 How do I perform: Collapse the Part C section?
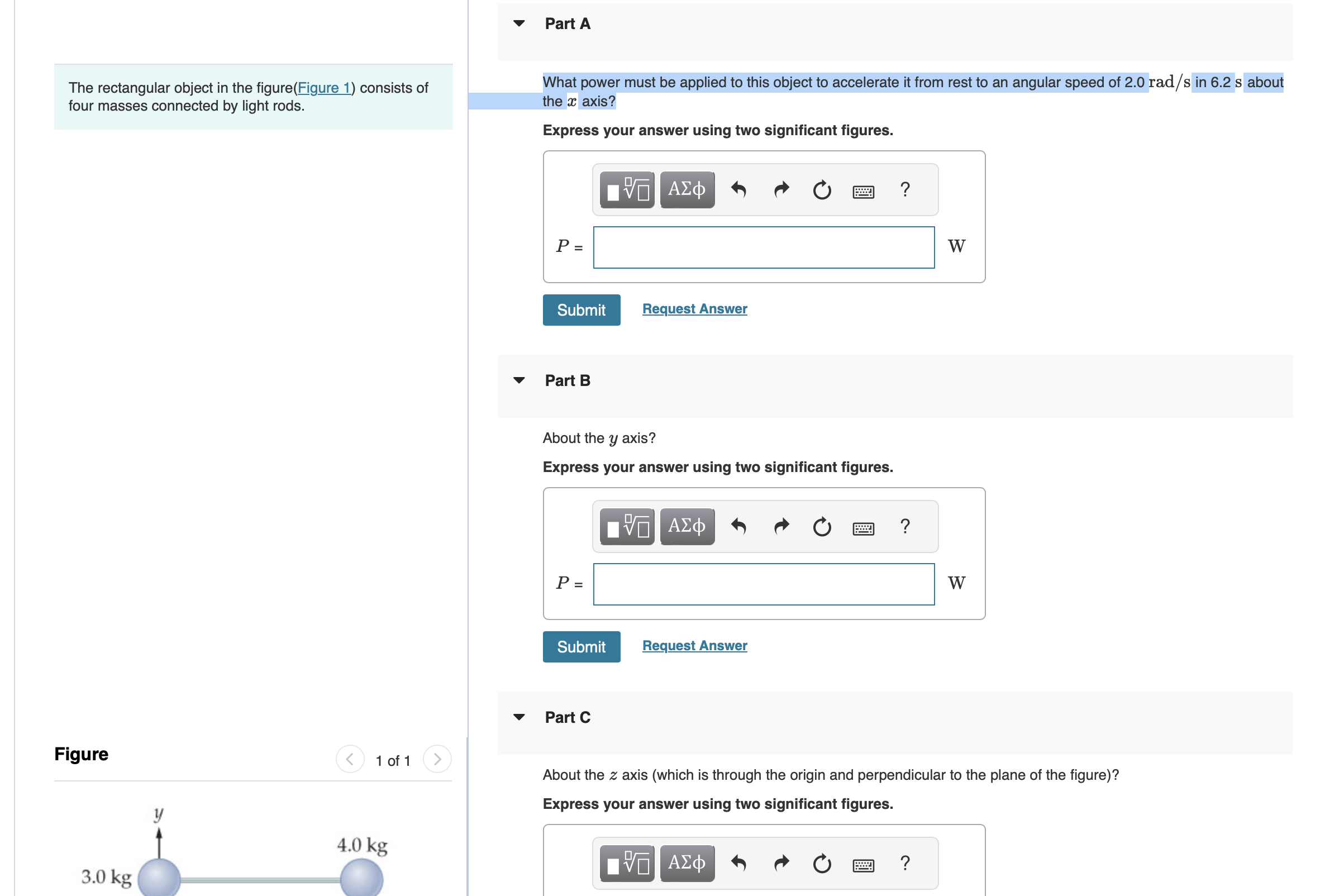[x=519, y=717]
